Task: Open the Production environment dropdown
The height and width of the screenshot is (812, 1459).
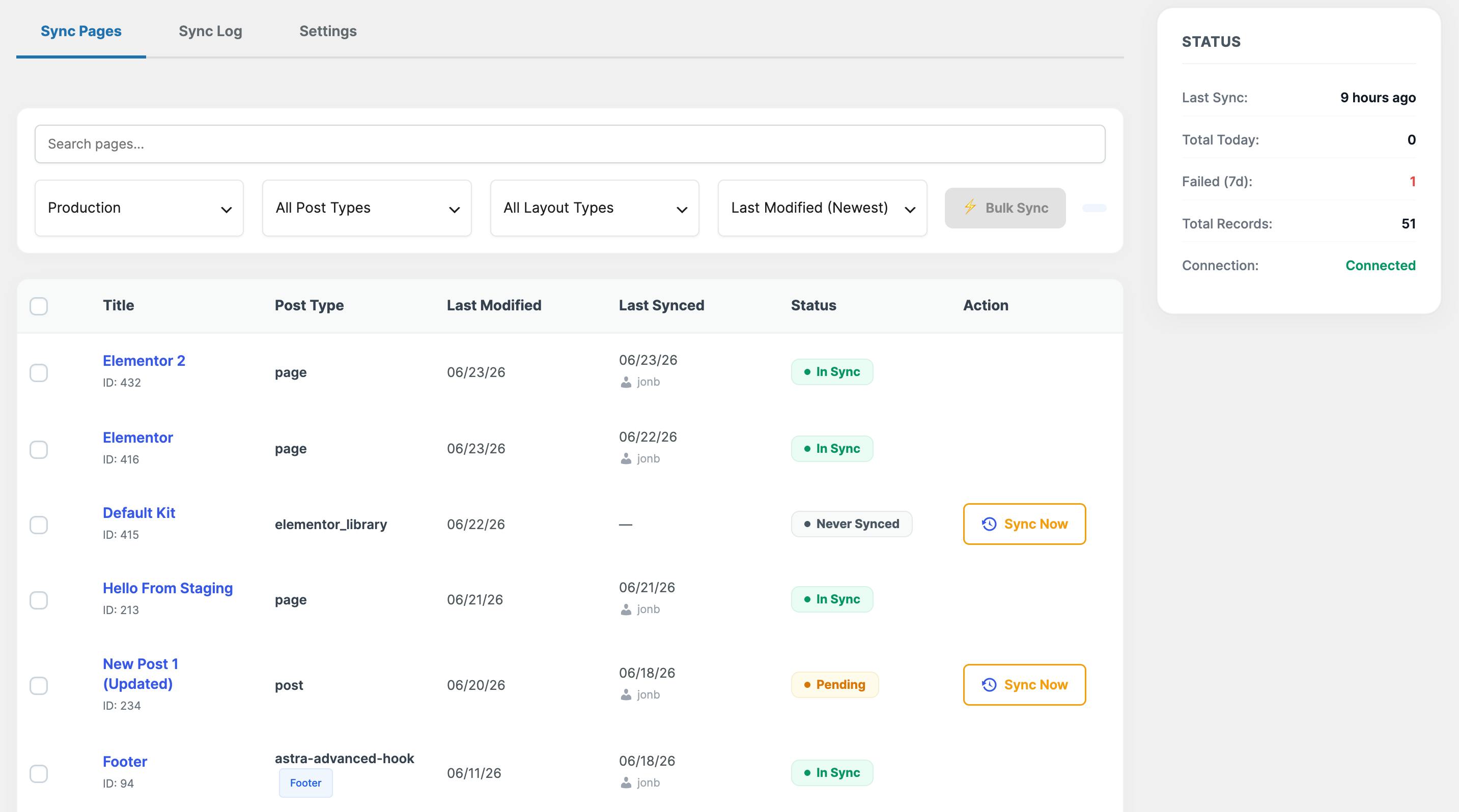Action: coord(139,208)
